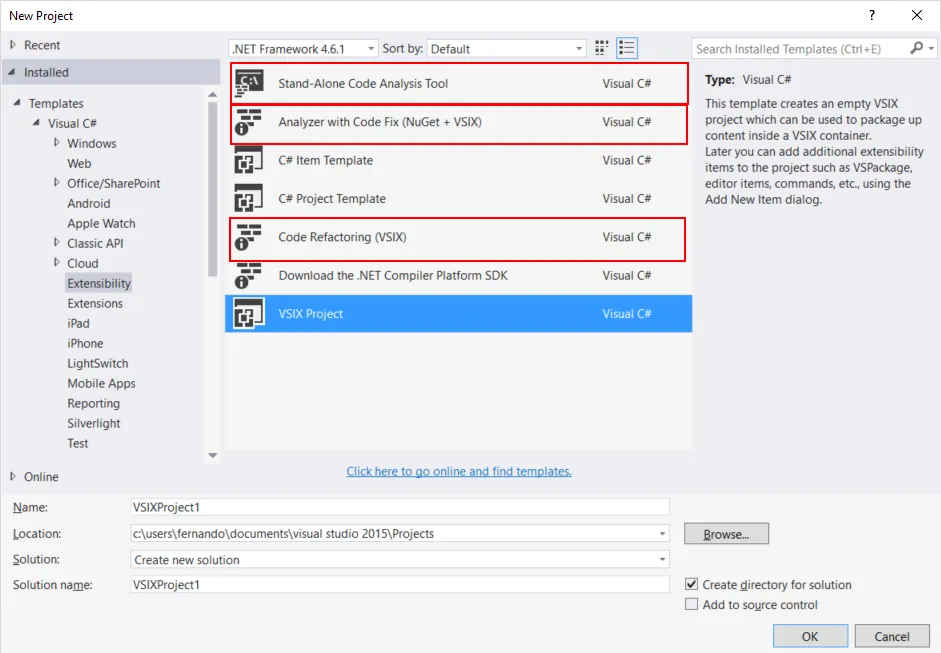Uncheck Create directory for solution
This screenshot has width=941, height=653.
pos(692,584)
